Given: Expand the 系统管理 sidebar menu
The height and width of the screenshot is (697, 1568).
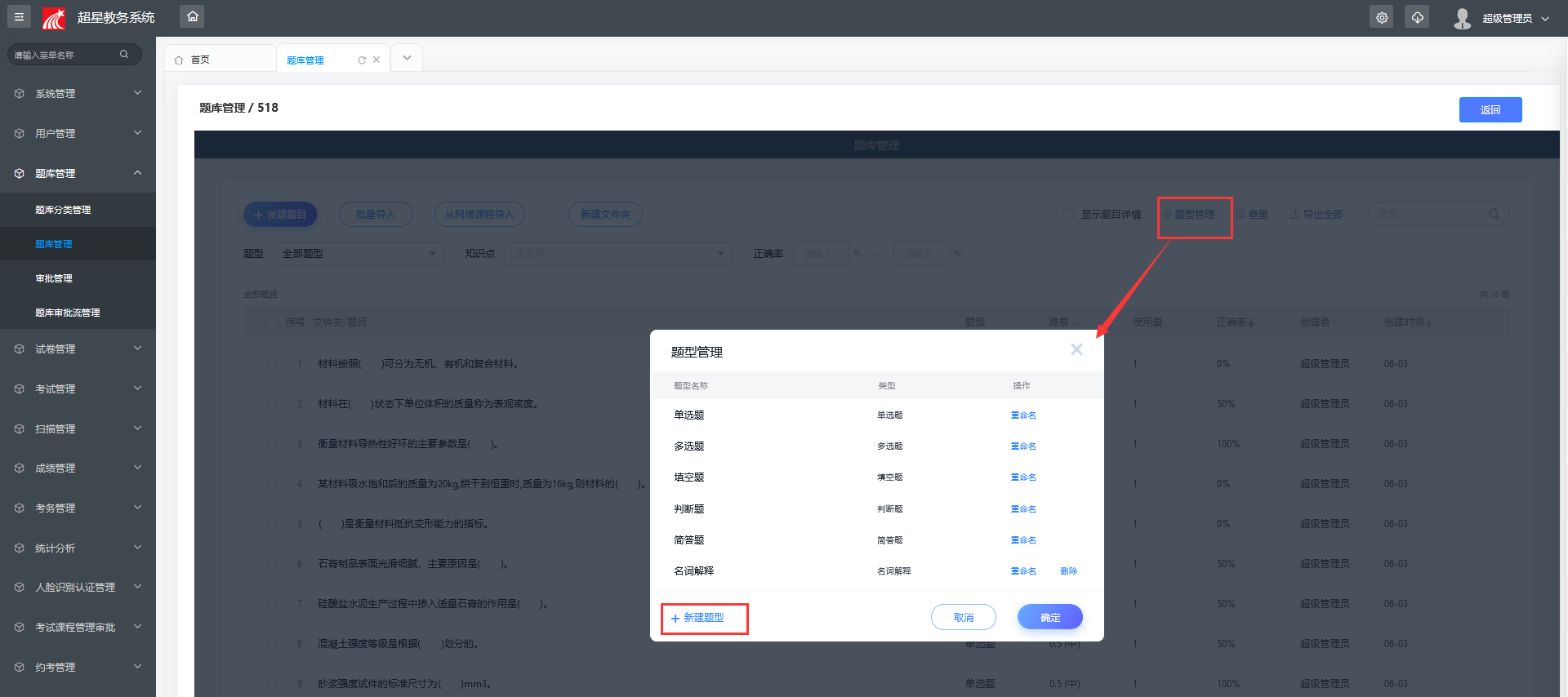Looking at the screenshot, I should 78,94.
